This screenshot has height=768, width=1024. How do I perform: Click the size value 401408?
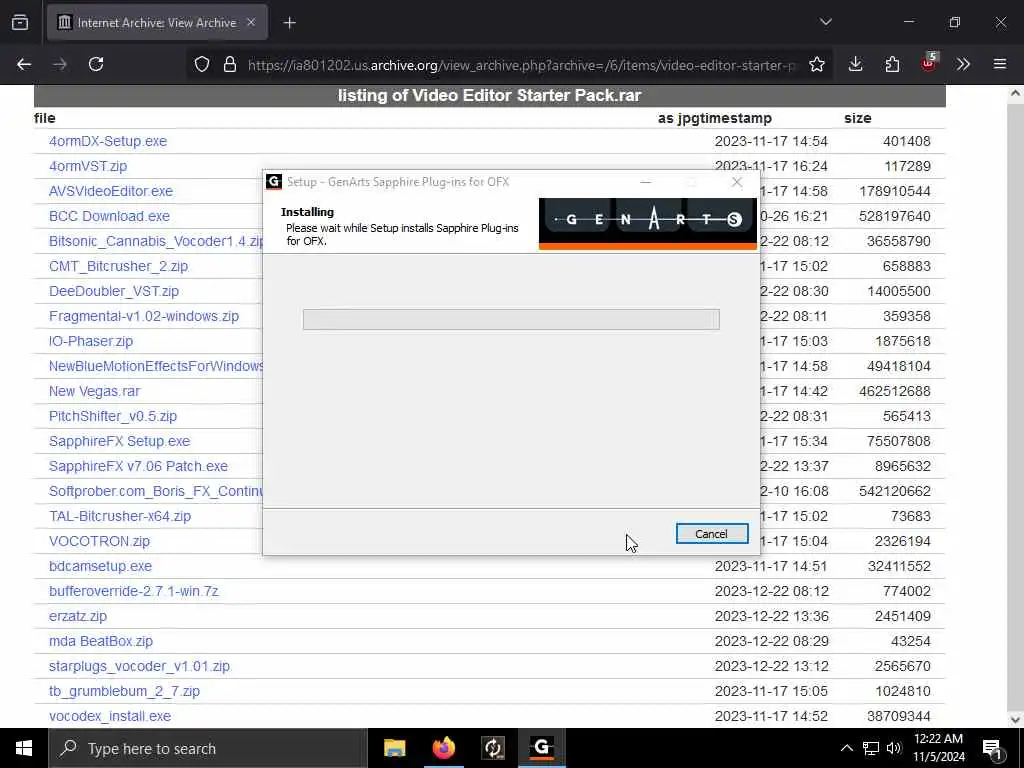pos(906,141)
